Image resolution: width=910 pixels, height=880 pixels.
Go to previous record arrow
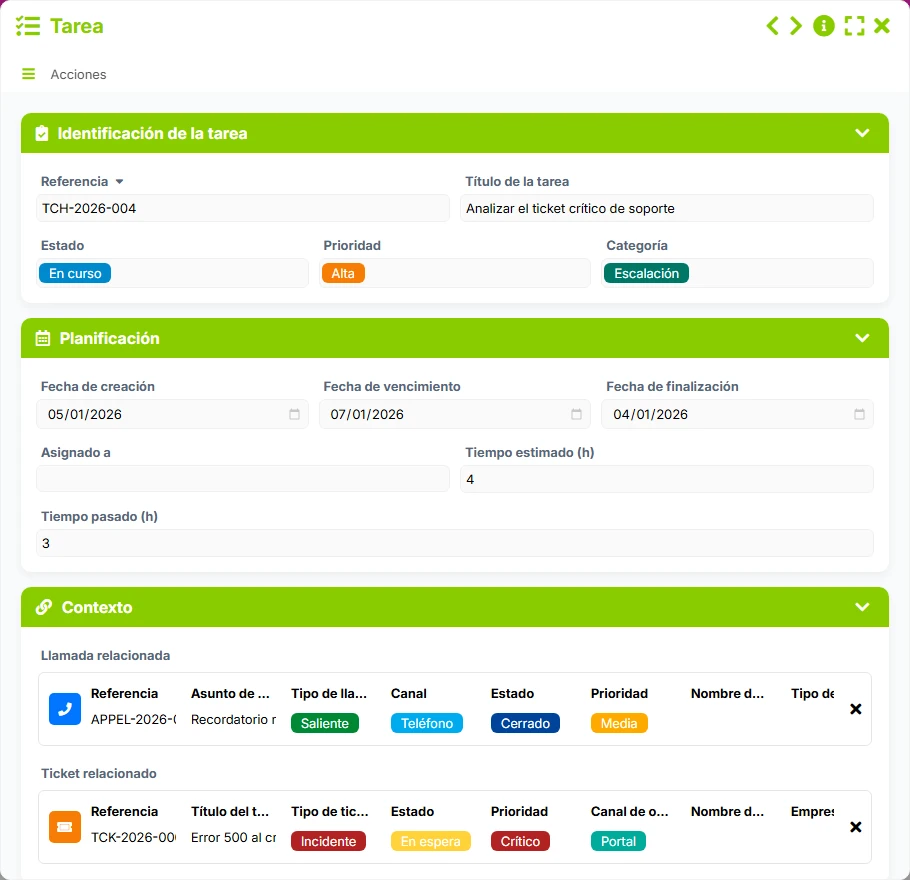click(x=772, y=26)
